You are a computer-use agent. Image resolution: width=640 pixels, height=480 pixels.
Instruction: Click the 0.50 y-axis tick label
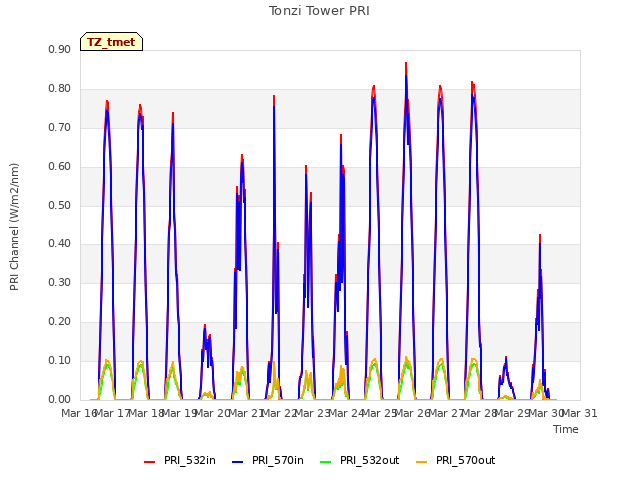coord(60,205)
